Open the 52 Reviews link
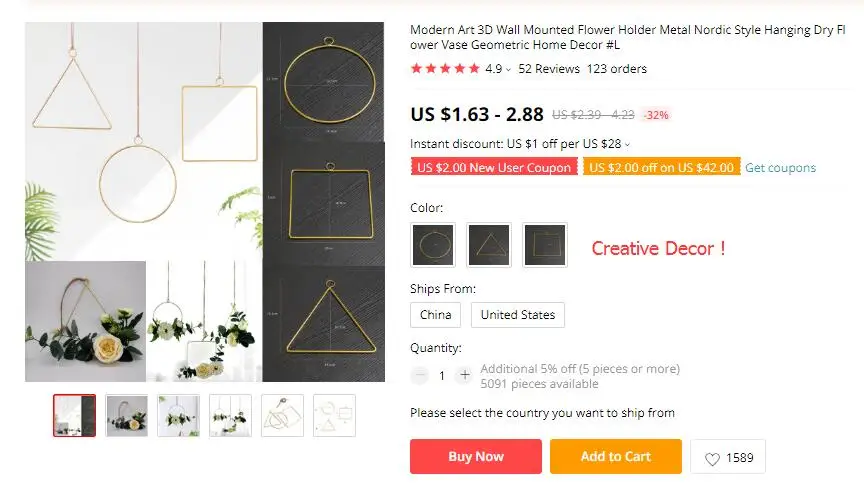864x500 pixels. 549,69
